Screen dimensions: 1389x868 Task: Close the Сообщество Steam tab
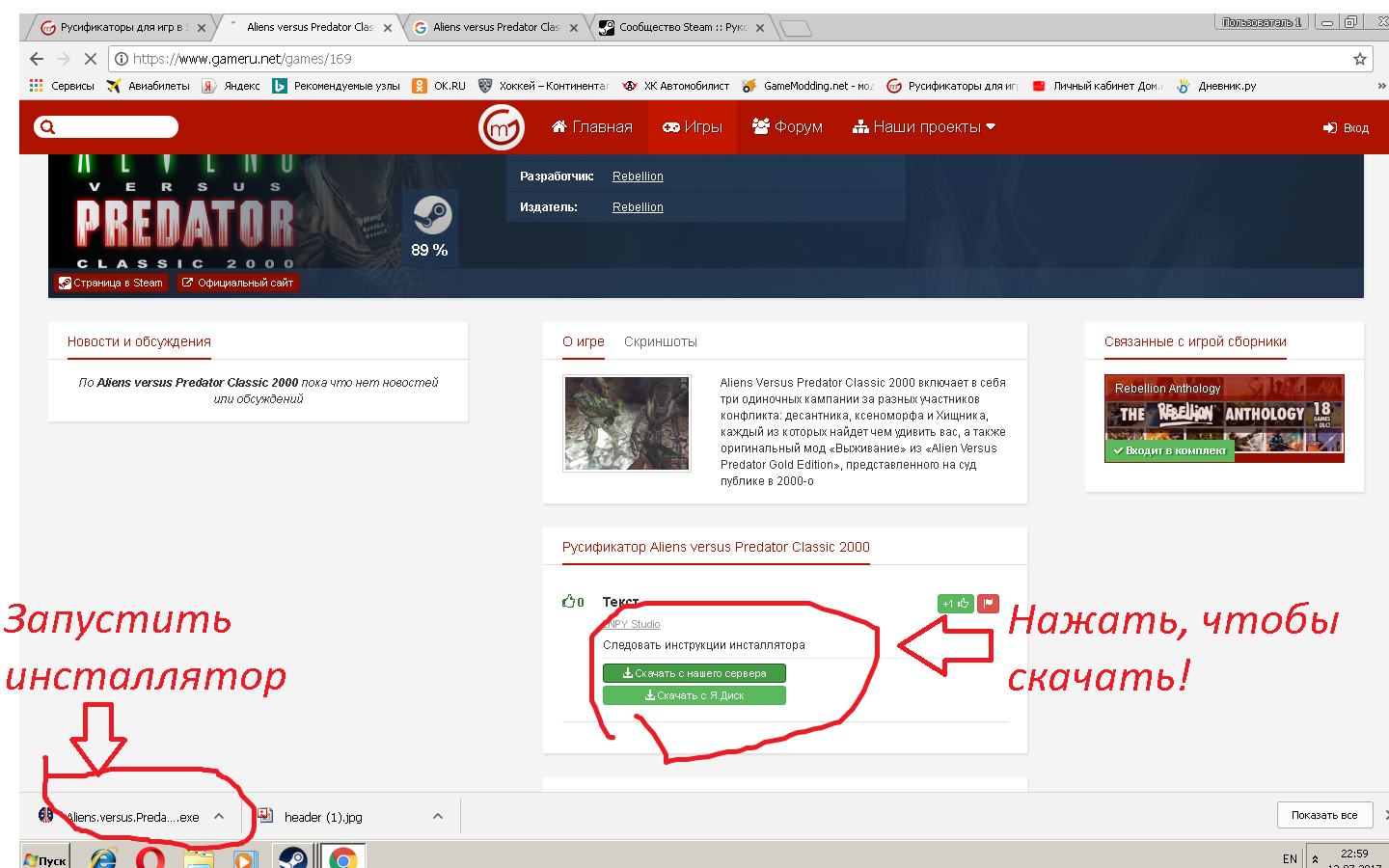760,28
